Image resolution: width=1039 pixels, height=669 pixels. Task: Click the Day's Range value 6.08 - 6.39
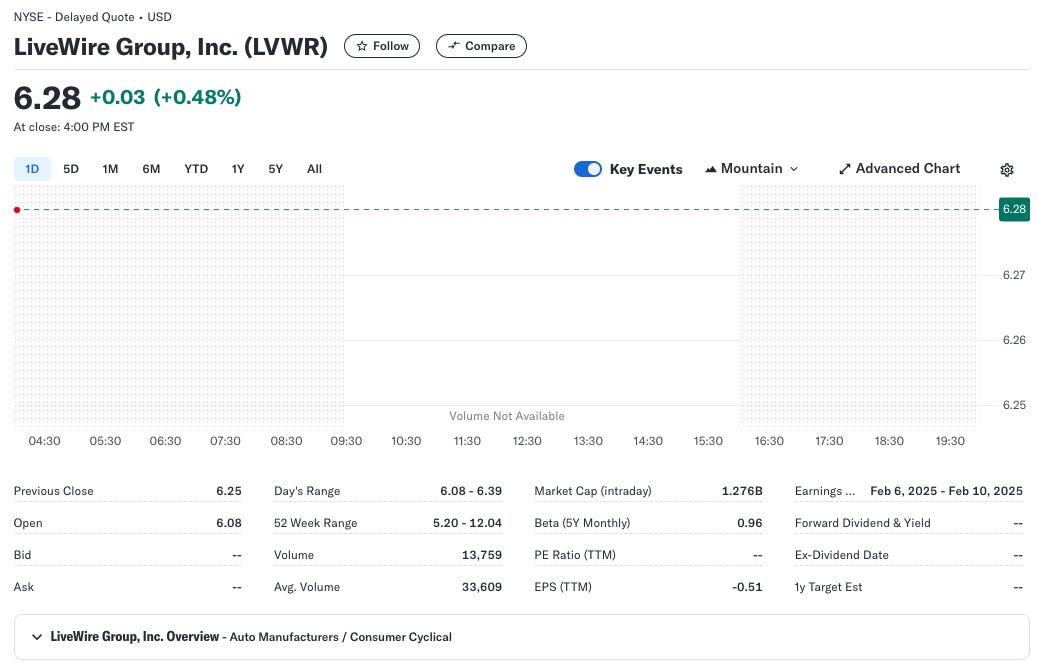point(471,491)
